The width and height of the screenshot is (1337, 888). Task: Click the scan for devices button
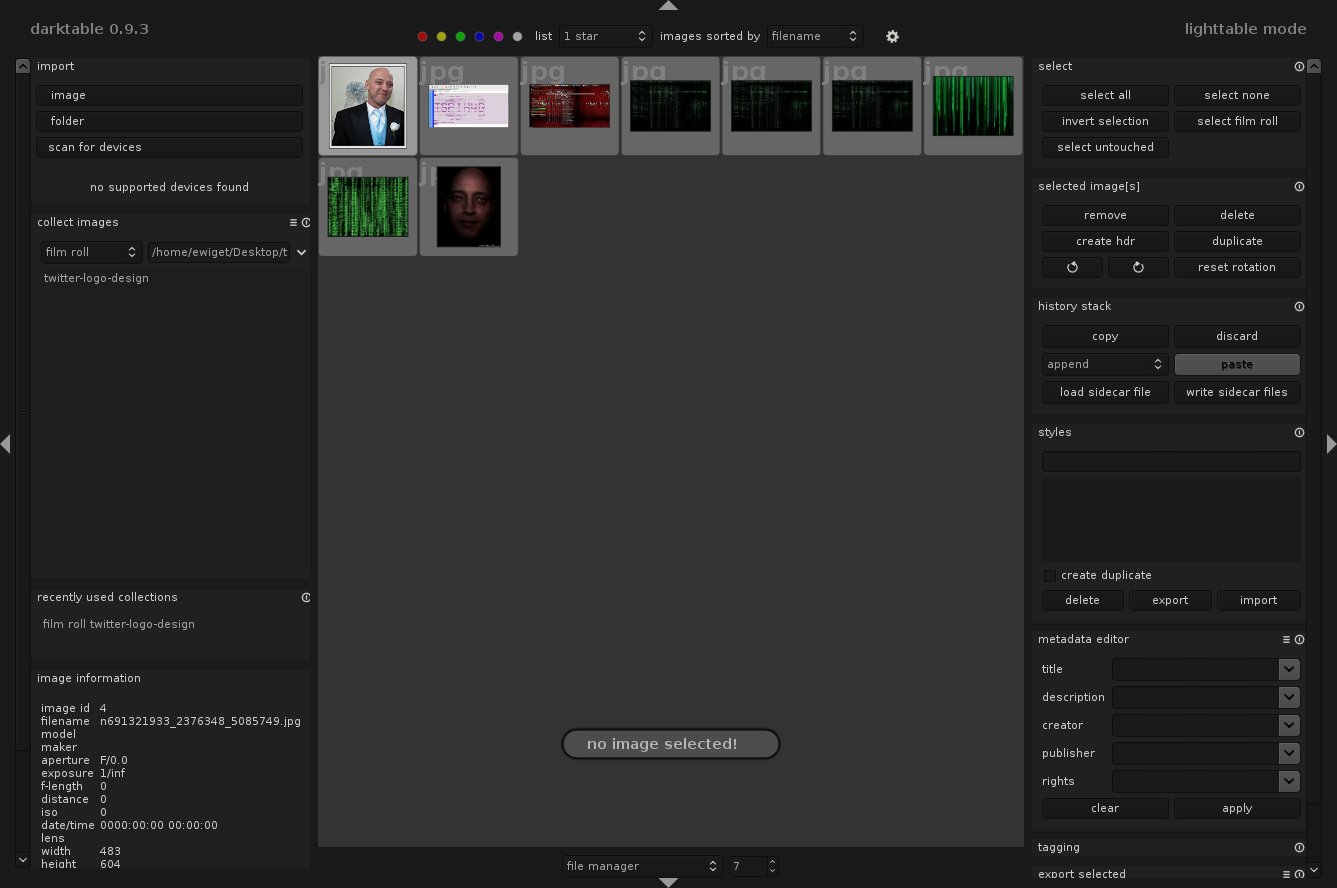coord(169,147)
